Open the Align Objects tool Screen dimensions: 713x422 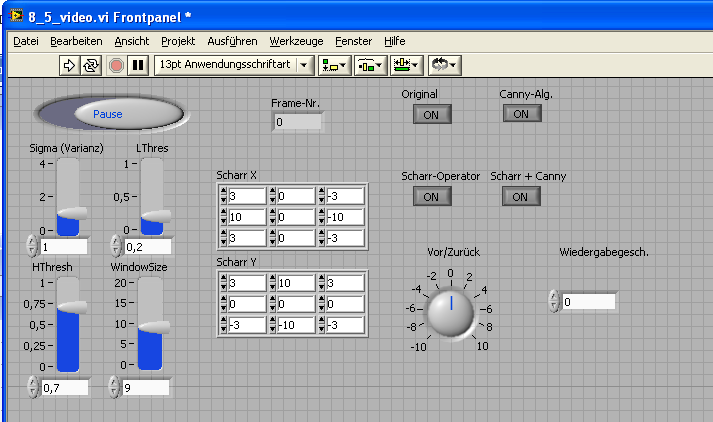333,65
